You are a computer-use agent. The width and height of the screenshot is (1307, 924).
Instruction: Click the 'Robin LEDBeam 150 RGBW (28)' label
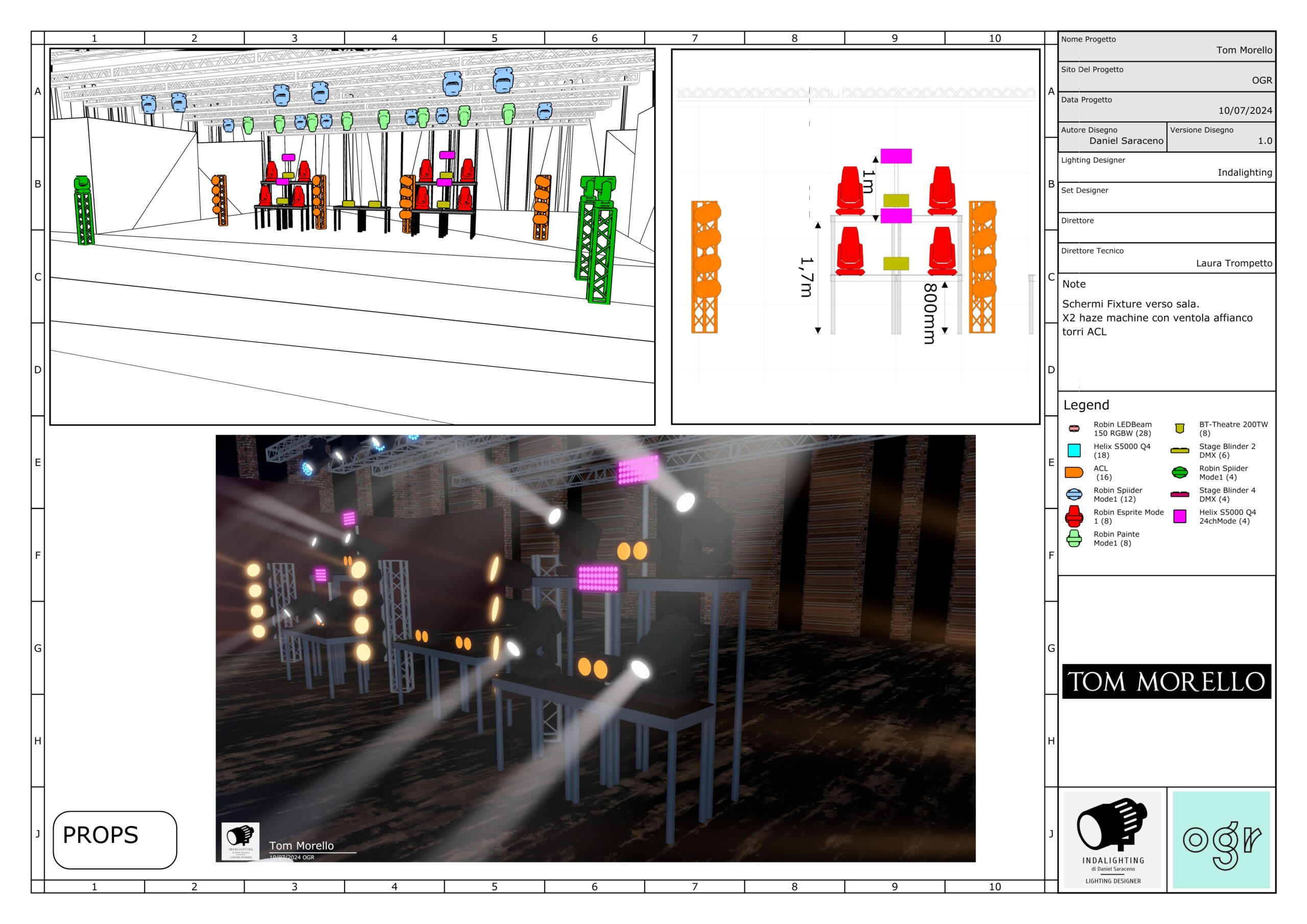(x=1122, y=429)
